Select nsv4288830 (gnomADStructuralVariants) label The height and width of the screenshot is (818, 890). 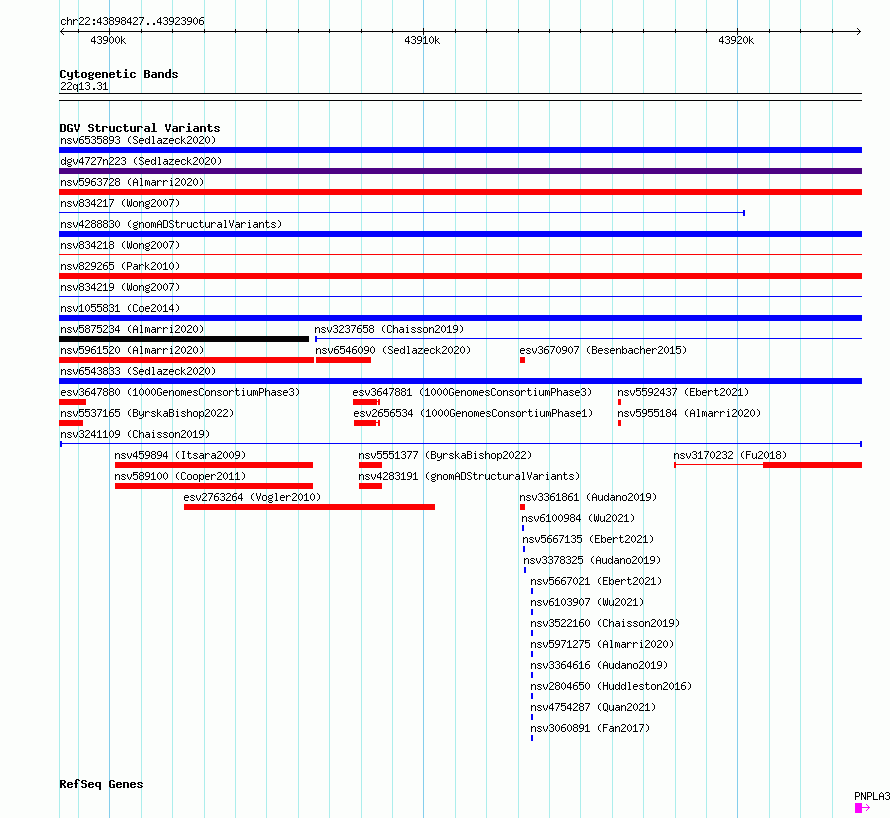tap(171, 224)
